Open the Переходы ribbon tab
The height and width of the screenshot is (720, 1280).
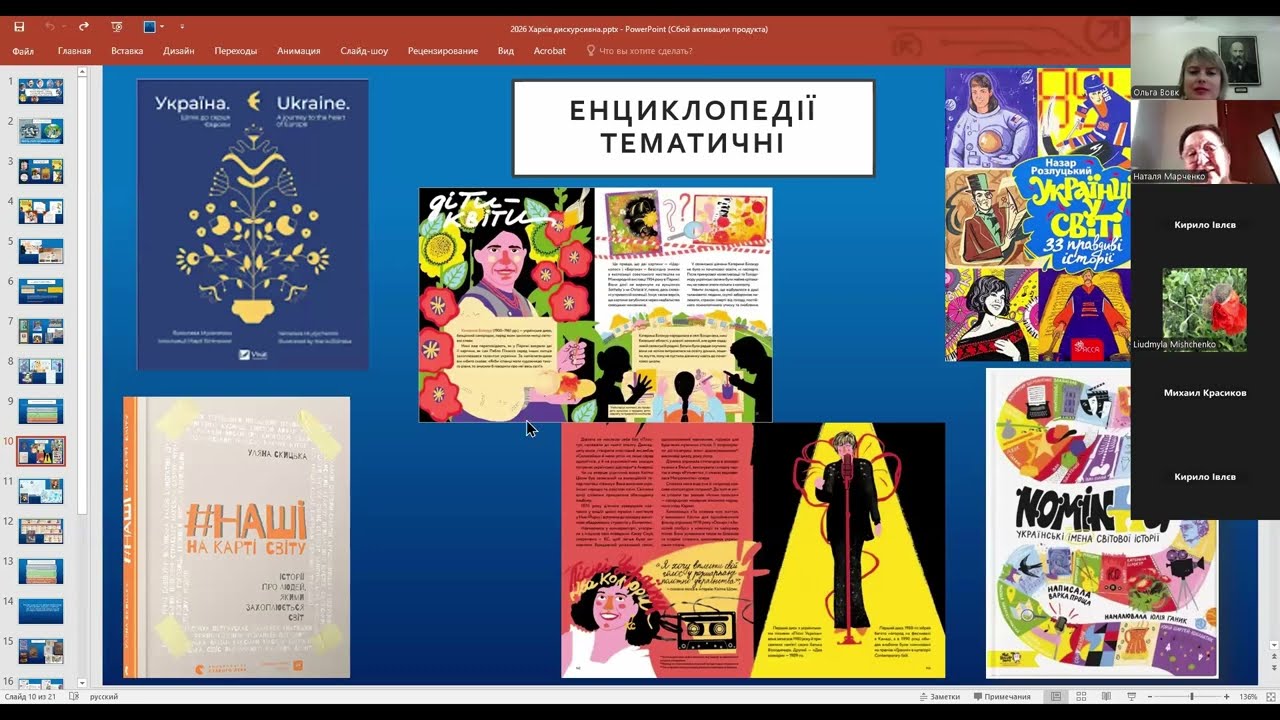[x=236, y=51]
